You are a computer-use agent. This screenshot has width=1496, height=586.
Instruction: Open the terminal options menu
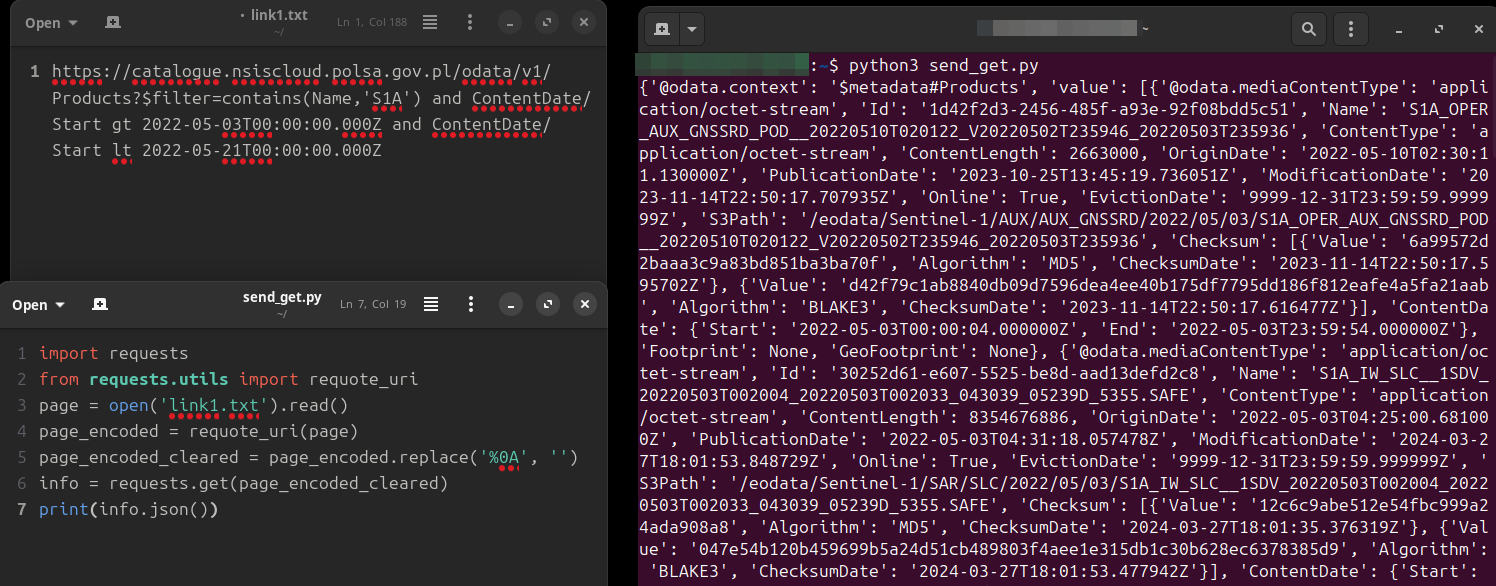click(1350, 29)
